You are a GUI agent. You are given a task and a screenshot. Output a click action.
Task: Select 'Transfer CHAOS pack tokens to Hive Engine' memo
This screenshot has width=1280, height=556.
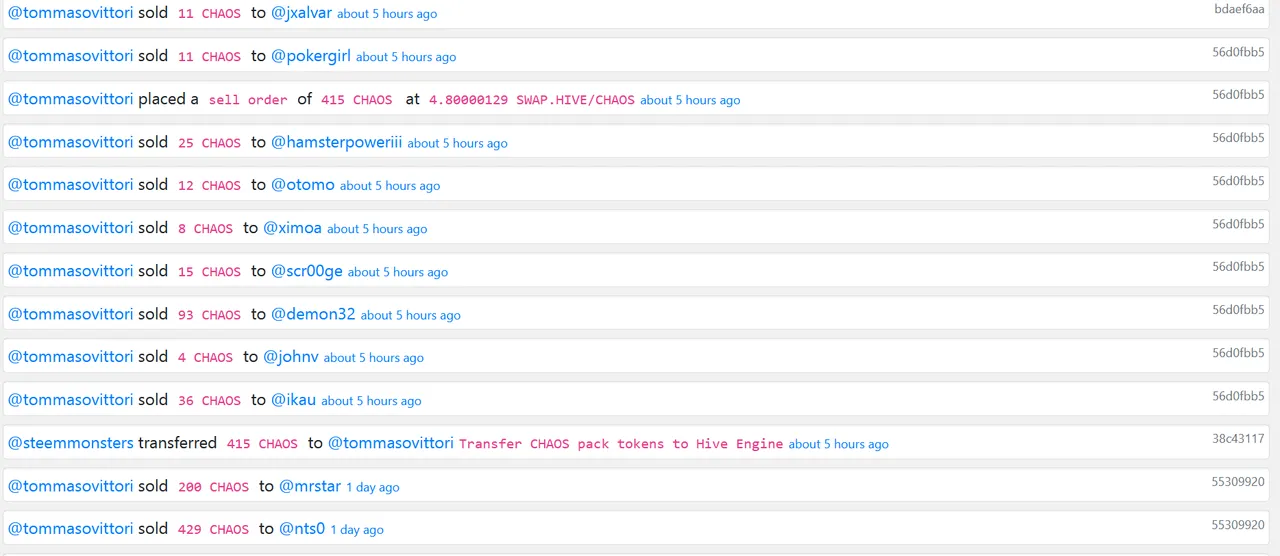(x=621, y=444)
